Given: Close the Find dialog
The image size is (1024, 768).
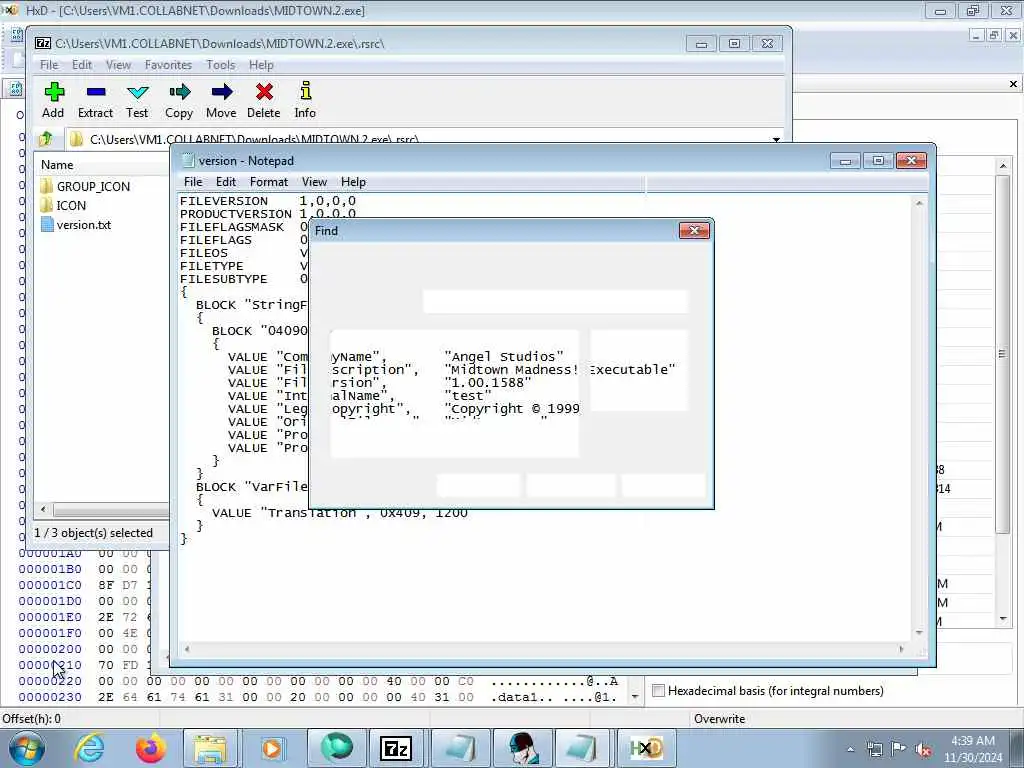Looking at the screenshot, I should [694, 231].
